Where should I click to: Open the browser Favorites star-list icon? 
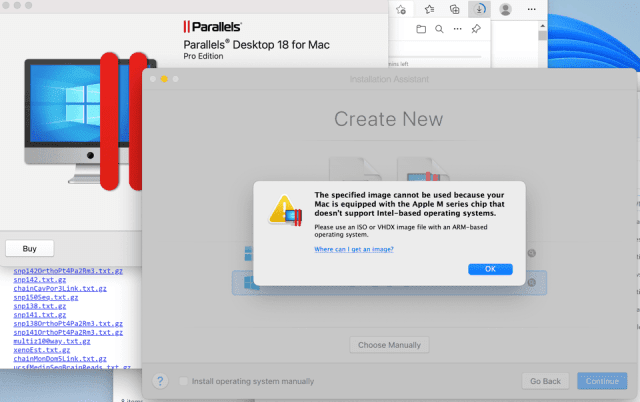pos(428,9)
